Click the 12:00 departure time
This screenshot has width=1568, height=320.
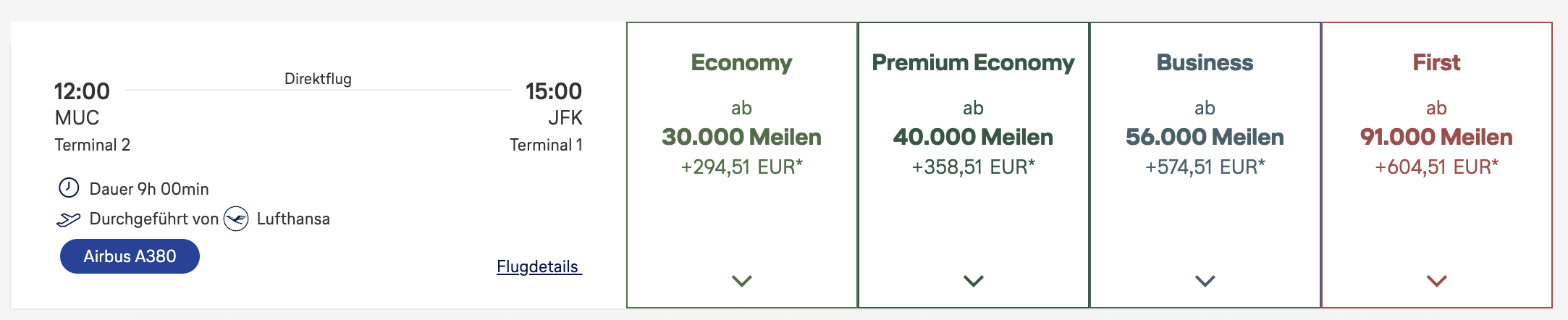coord(82,91)
